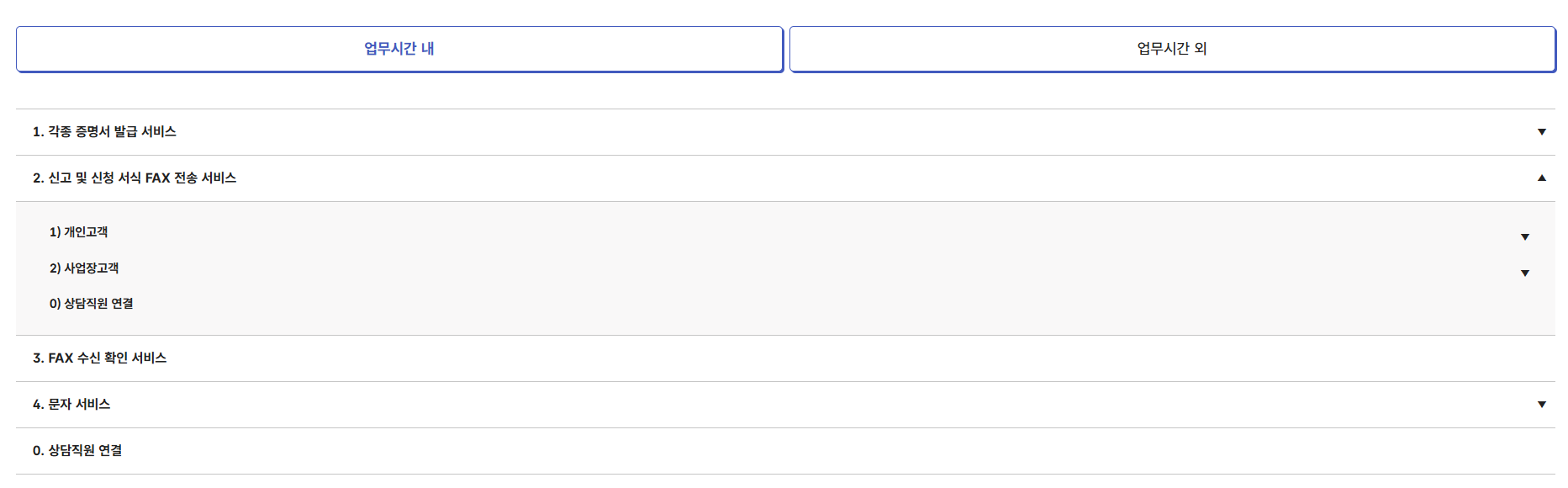This screenshot has height=488, width=1568.
Task: Expand arrow beside 2) 사업장고객
Action: 1525,273
